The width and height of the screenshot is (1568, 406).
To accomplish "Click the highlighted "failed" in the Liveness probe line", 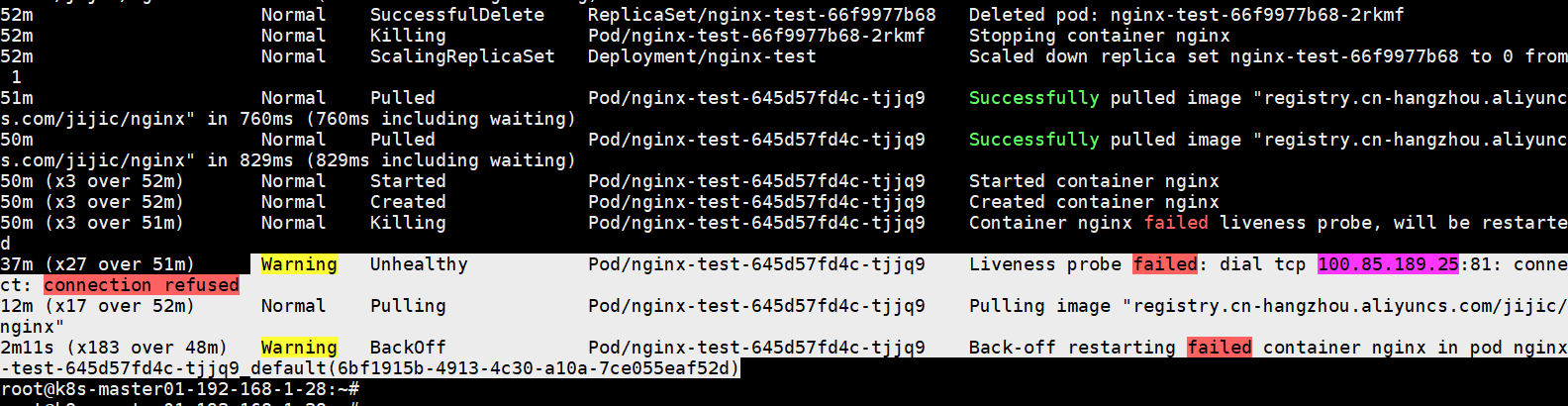I will [1165, 264].
